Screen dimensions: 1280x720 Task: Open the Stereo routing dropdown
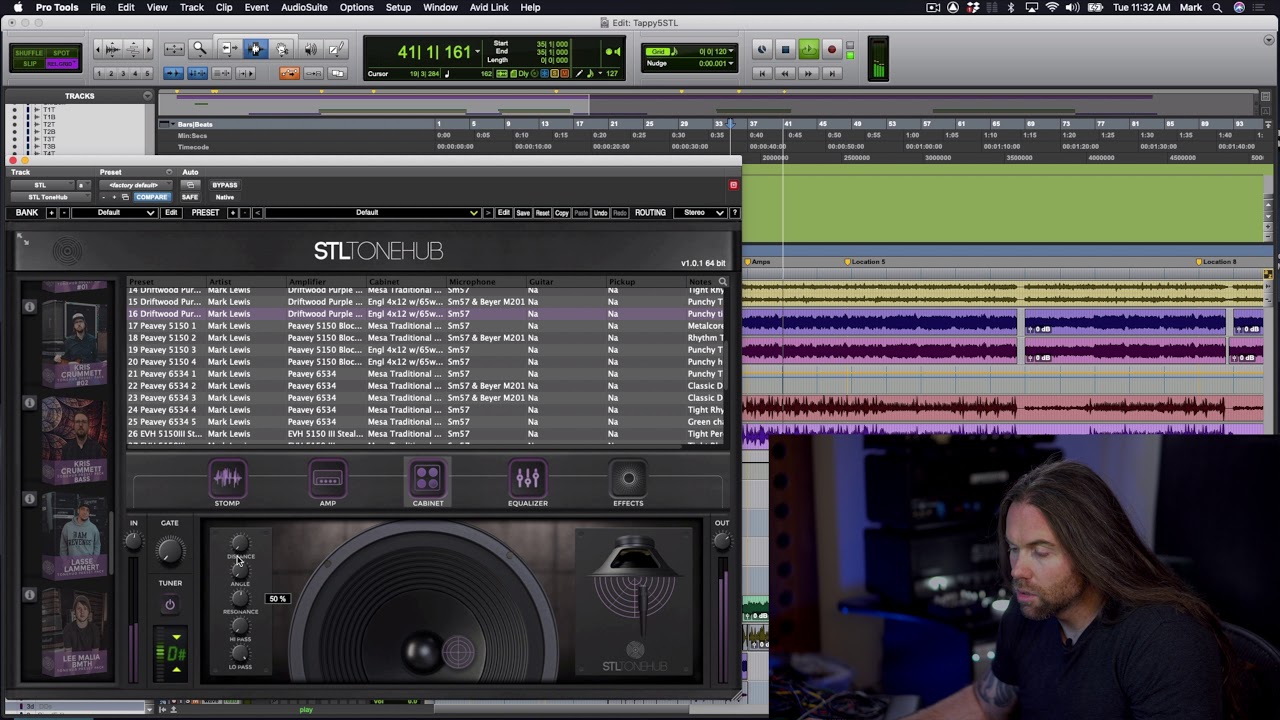coord(699,213)
